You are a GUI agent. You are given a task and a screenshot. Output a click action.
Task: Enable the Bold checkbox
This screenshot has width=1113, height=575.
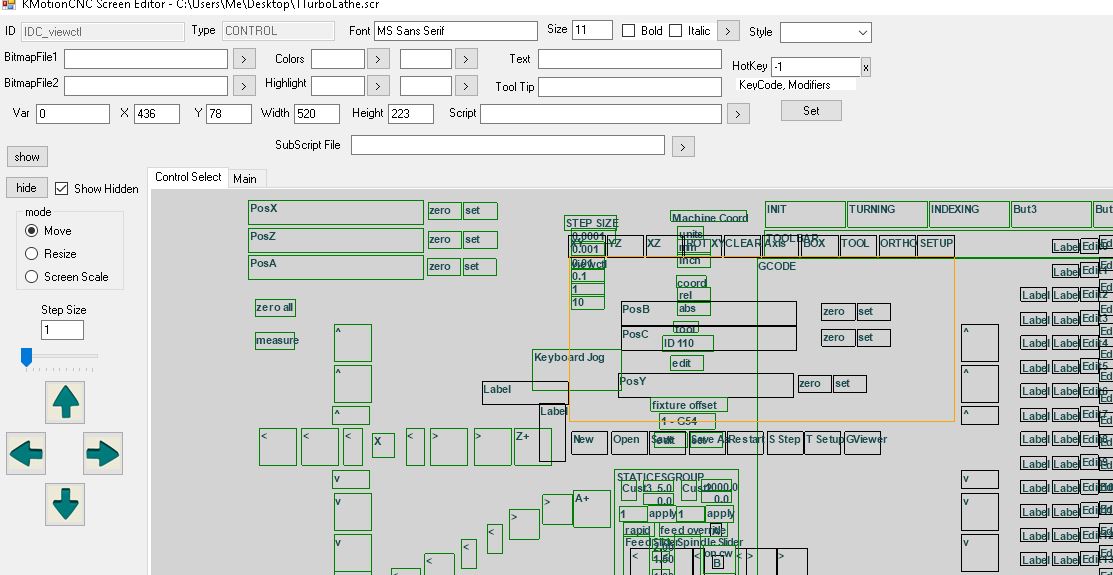(x=629, y=31)
